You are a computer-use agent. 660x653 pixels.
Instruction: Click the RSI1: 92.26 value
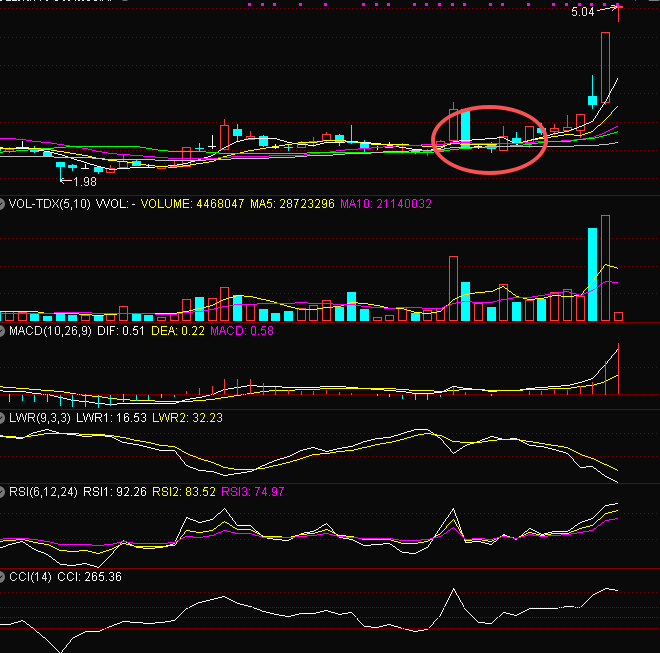(x=114, y=492)
